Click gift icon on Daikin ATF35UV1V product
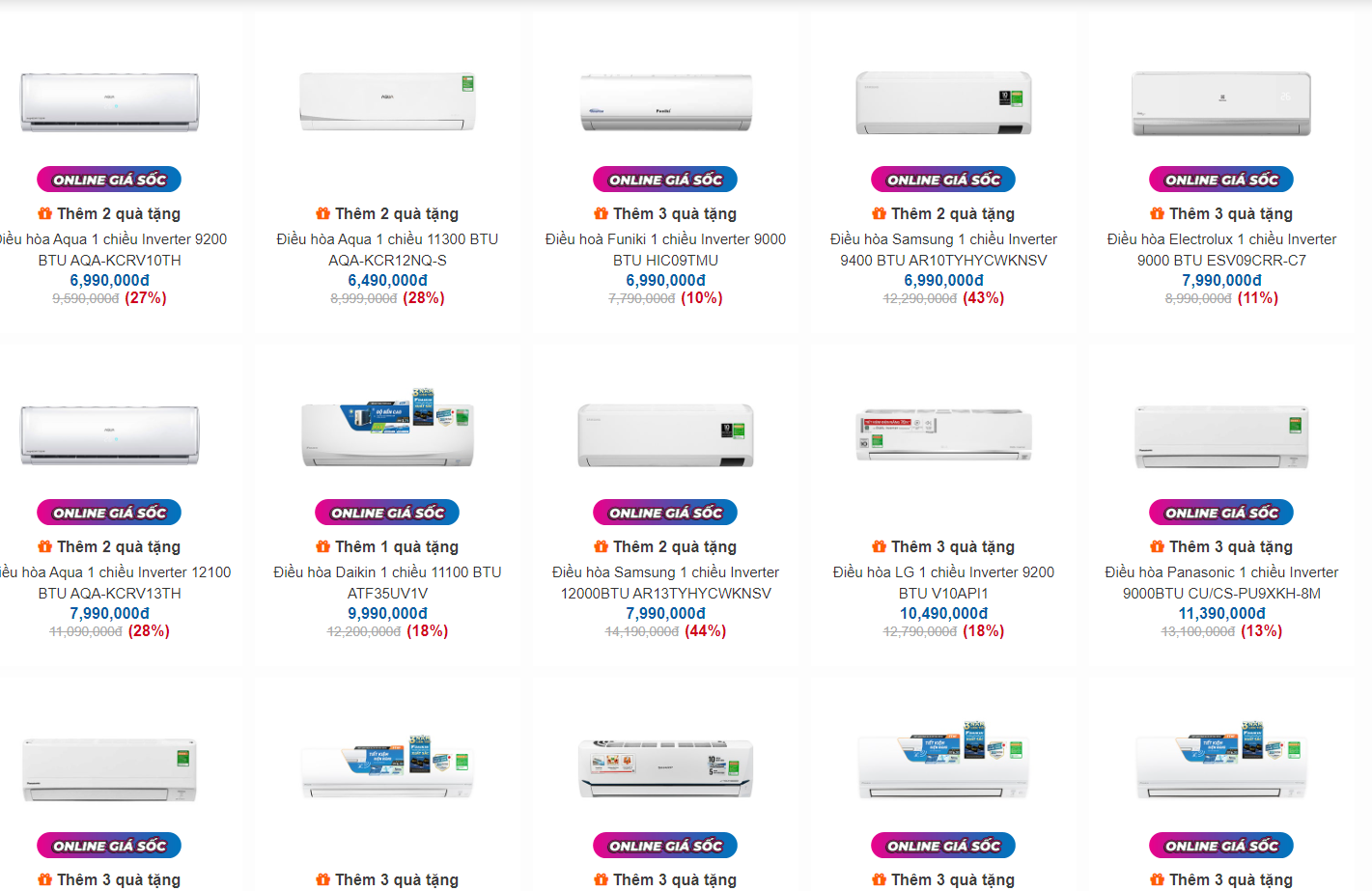 (322, 546)
